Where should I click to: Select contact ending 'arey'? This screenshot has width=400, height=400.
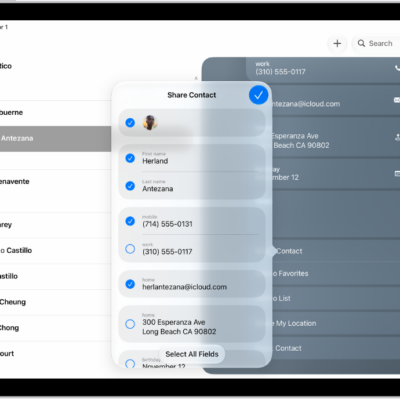pos(55,225)
